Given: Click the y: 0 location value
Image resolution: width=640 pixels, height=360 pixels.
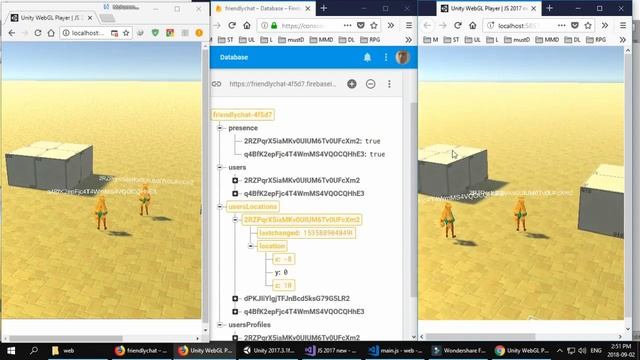Looking at the screenshot, I should [281, 272].
